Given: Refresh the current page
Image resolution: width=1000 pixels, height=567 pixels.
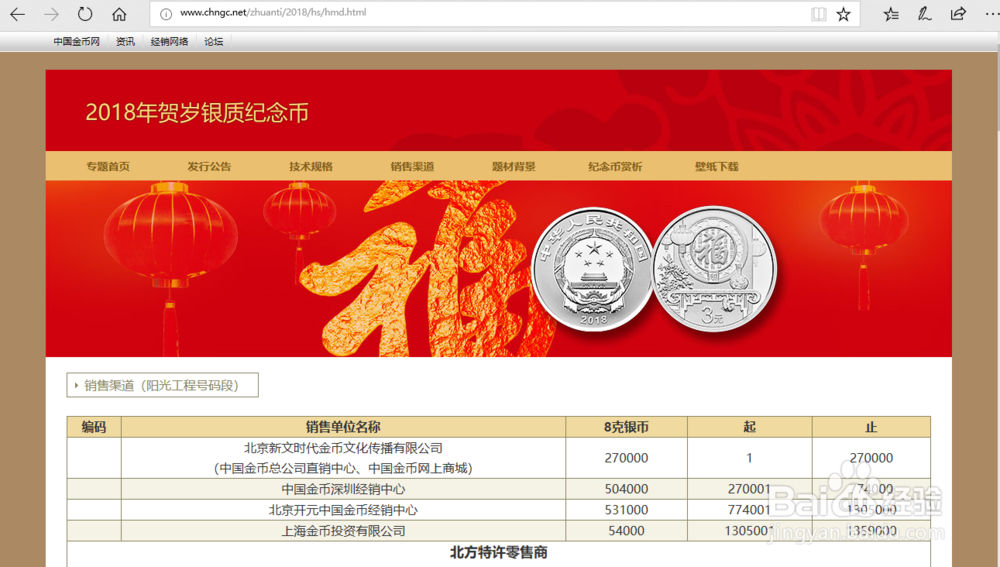Looking at the screenshot, I should coord(85,14).
